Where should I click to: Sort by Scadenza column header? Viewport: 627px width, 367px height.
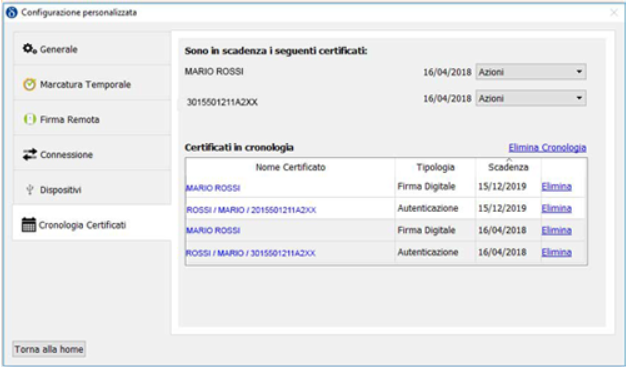tap(508, 167)
